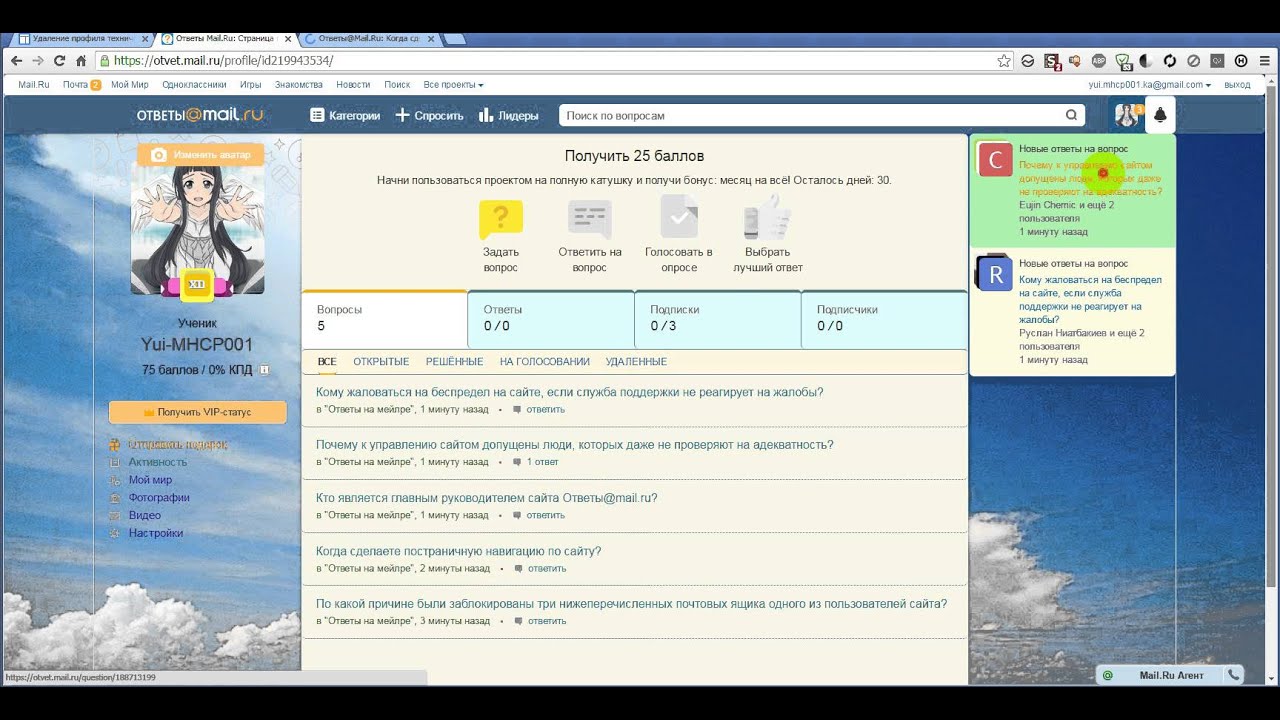Bookmark this page with the star icon
This screenshot has height=720, width=1280.
1004,61
